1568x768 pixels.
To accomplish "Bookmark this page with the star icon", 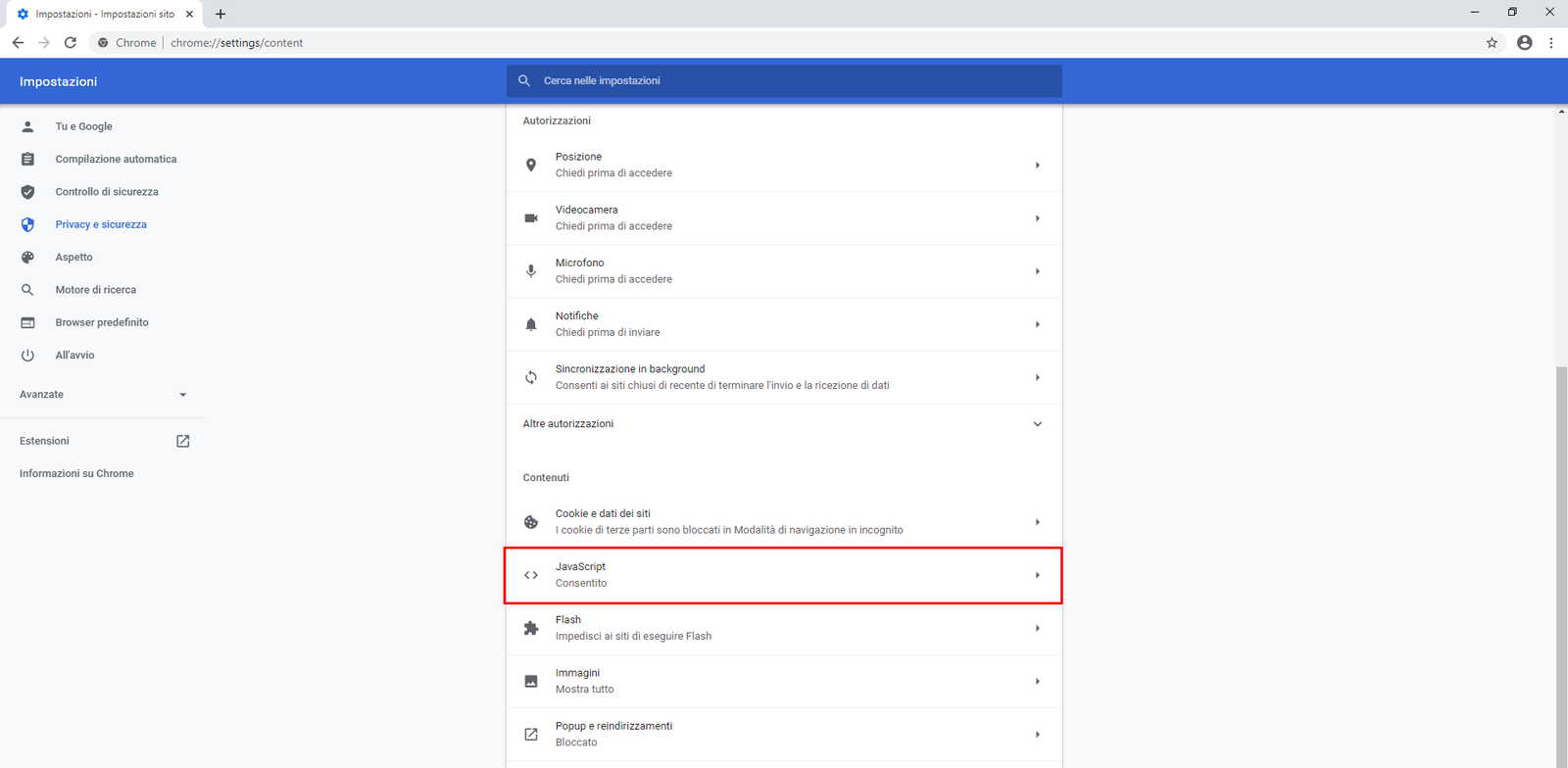I will [1492, 43].
